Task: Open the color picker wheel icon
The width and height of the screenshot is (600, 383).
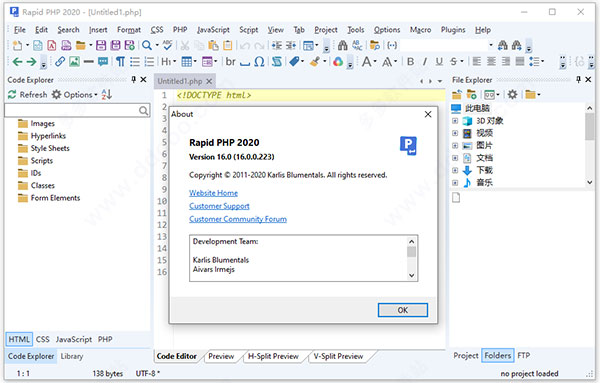Action: pyautogui.click(x=338, y=62)
